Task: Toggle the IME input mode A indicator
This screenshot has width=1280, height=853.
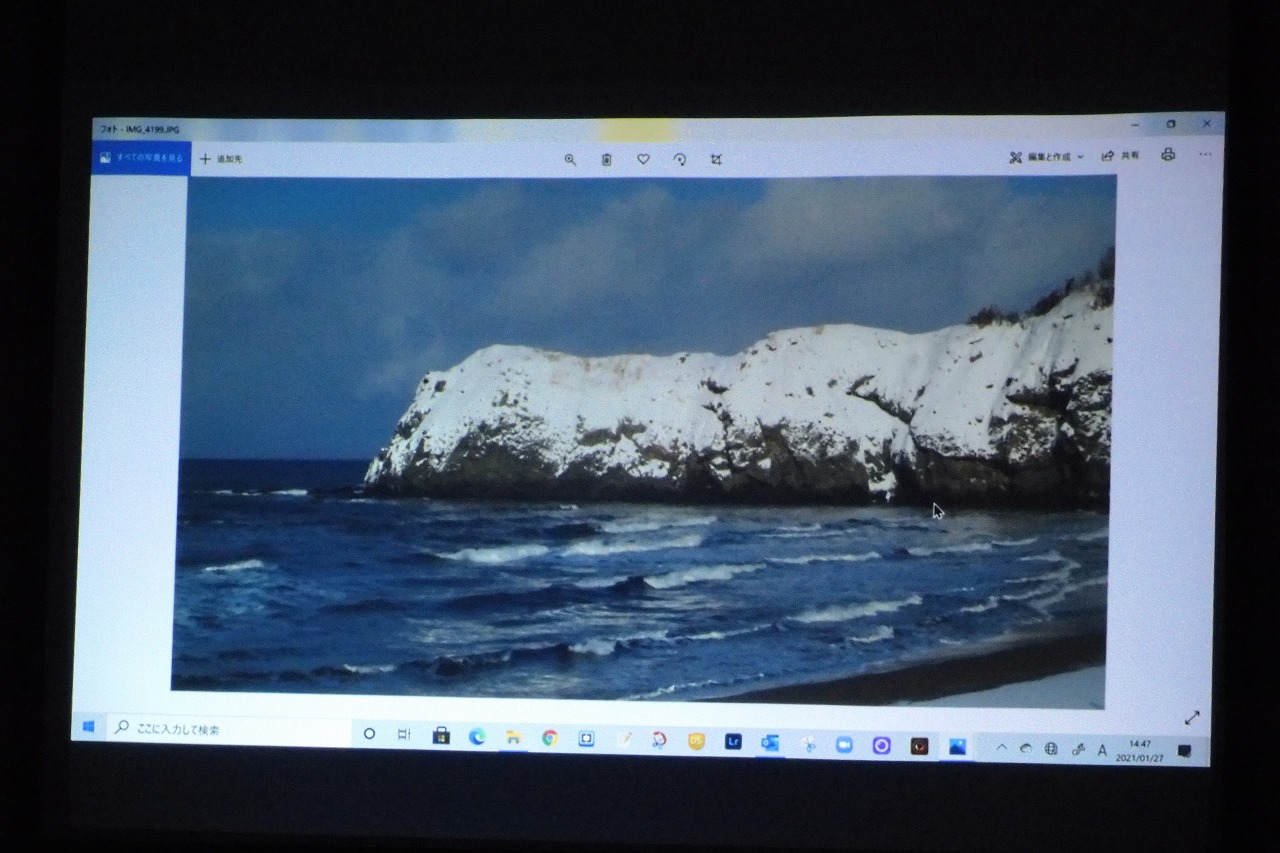Action: coord(1102,750)
